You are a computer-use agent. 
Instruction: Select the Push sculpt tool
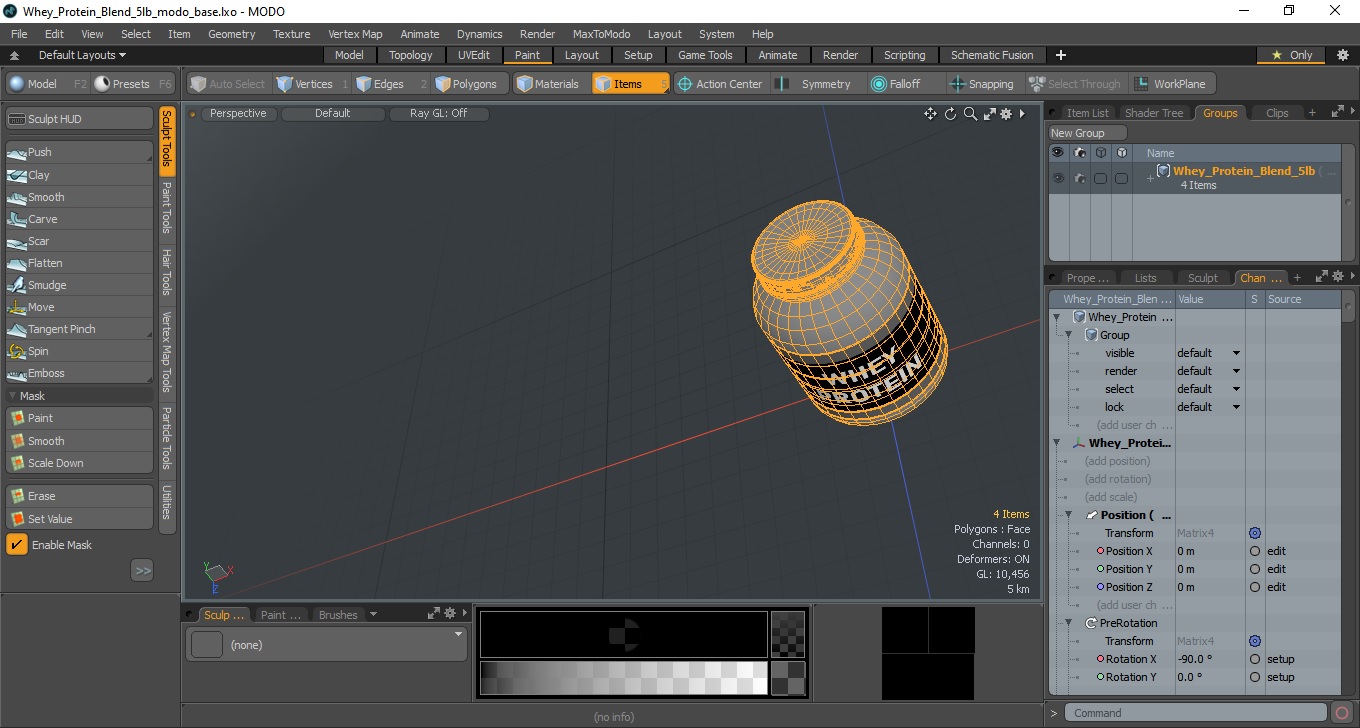[x=80, y=152]
